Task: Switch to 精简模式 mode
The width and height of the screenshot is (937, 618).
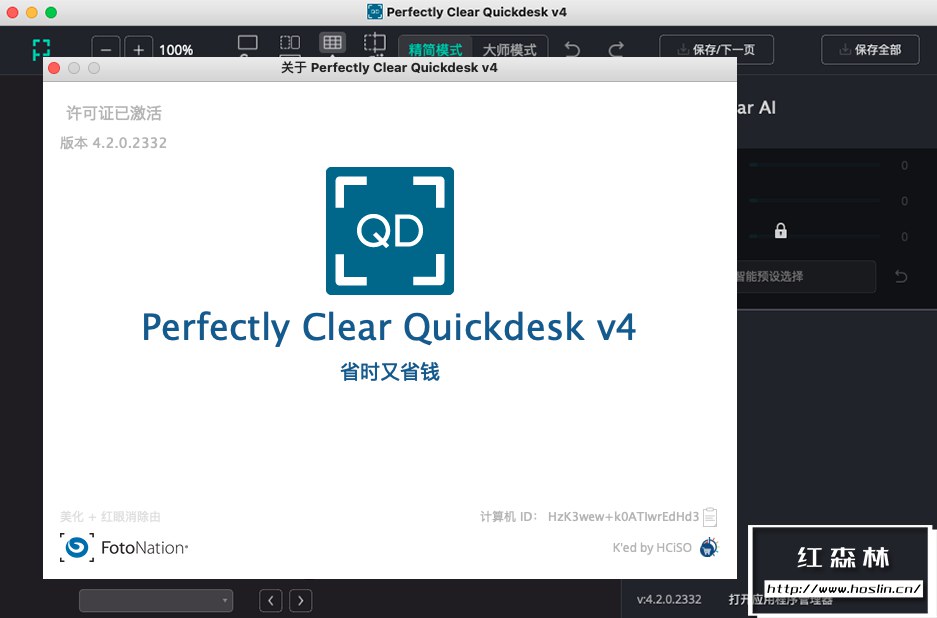Action: coord(435,49)
